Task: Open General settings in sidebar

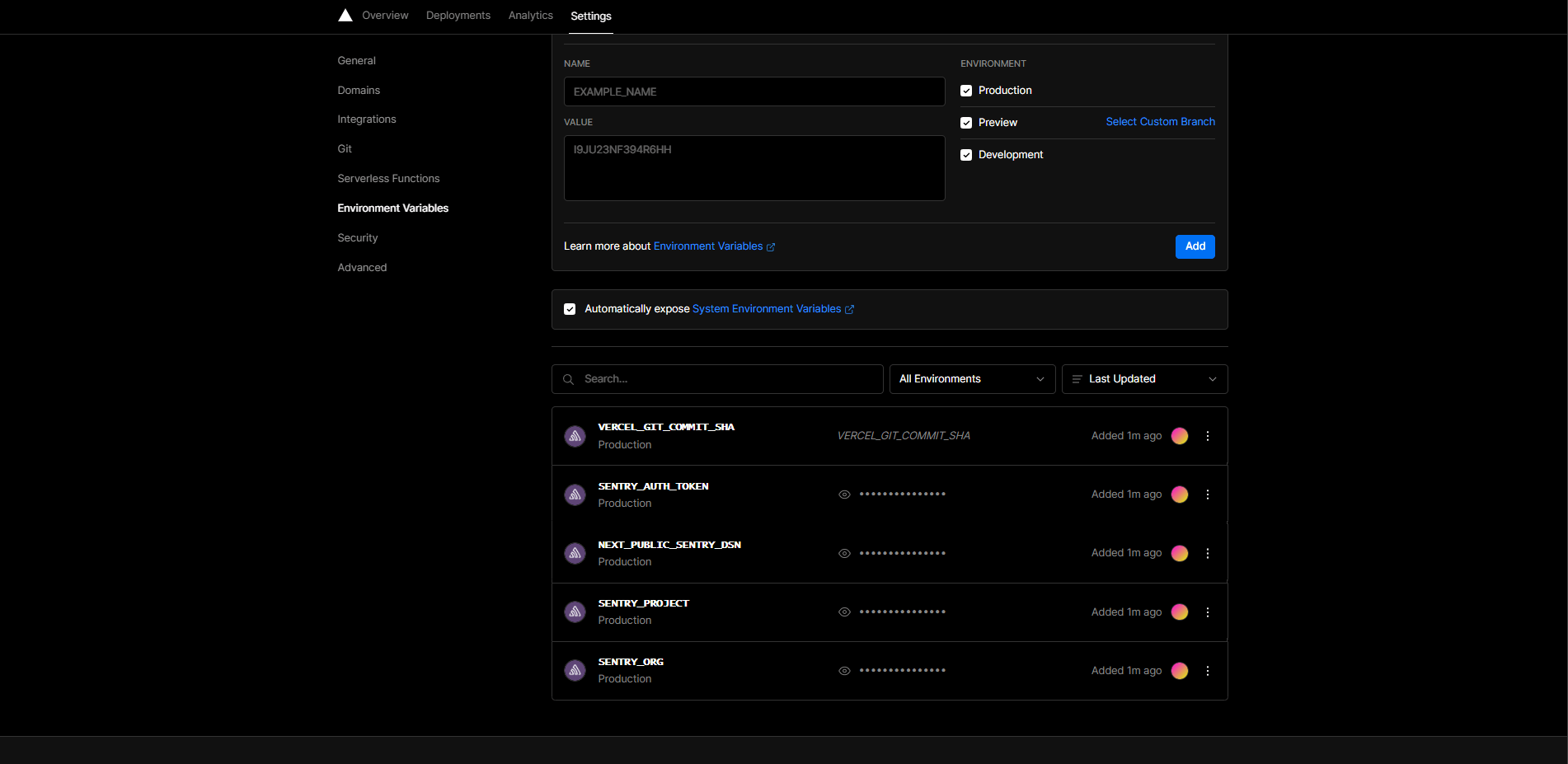Action: pos(356,61)
